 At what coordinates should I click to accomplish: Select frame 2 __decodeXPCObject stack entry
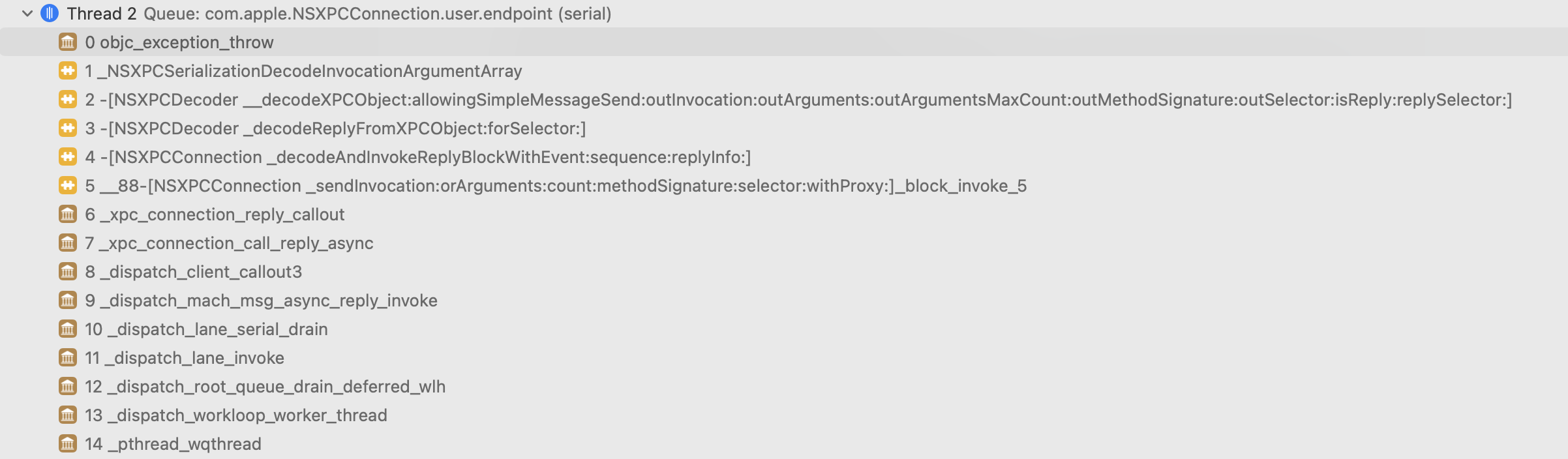(x=784, y=99)
